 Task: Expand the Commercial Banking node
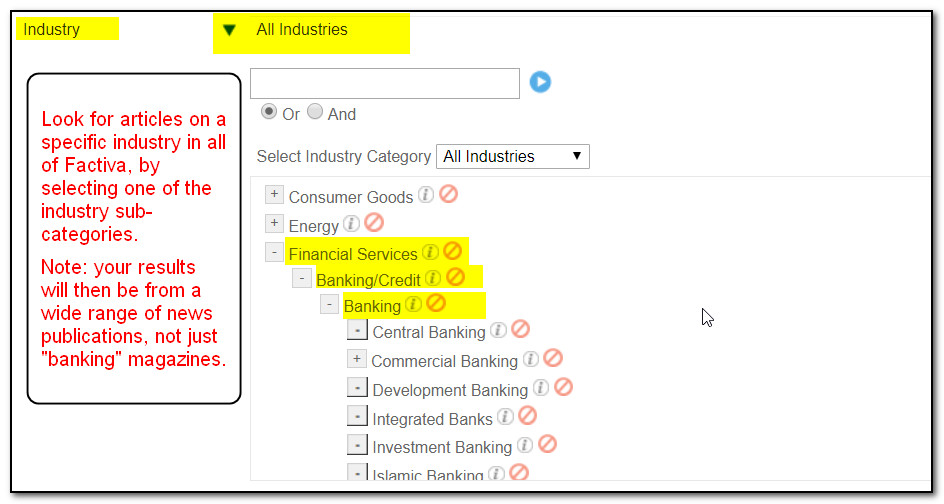[x=357, y=359]
